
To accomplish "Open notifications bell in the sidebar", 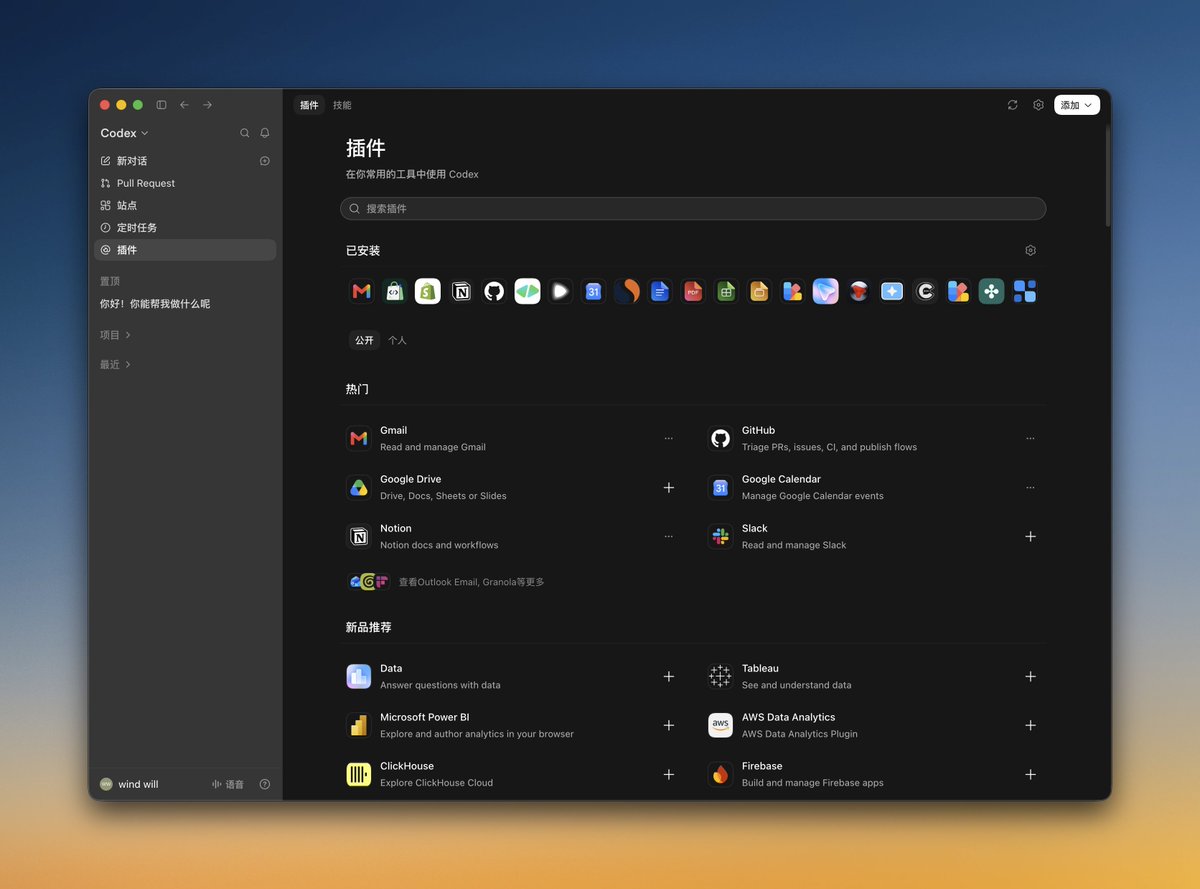I will coord(265,133).
